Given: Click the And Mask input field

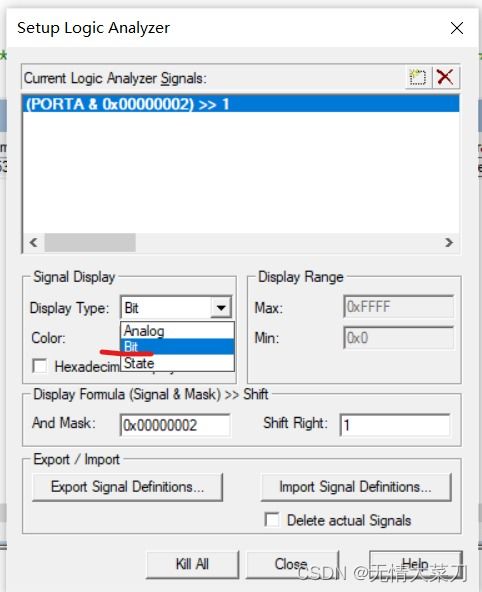Looking at the screenshot, I should (x=175, y=425).
